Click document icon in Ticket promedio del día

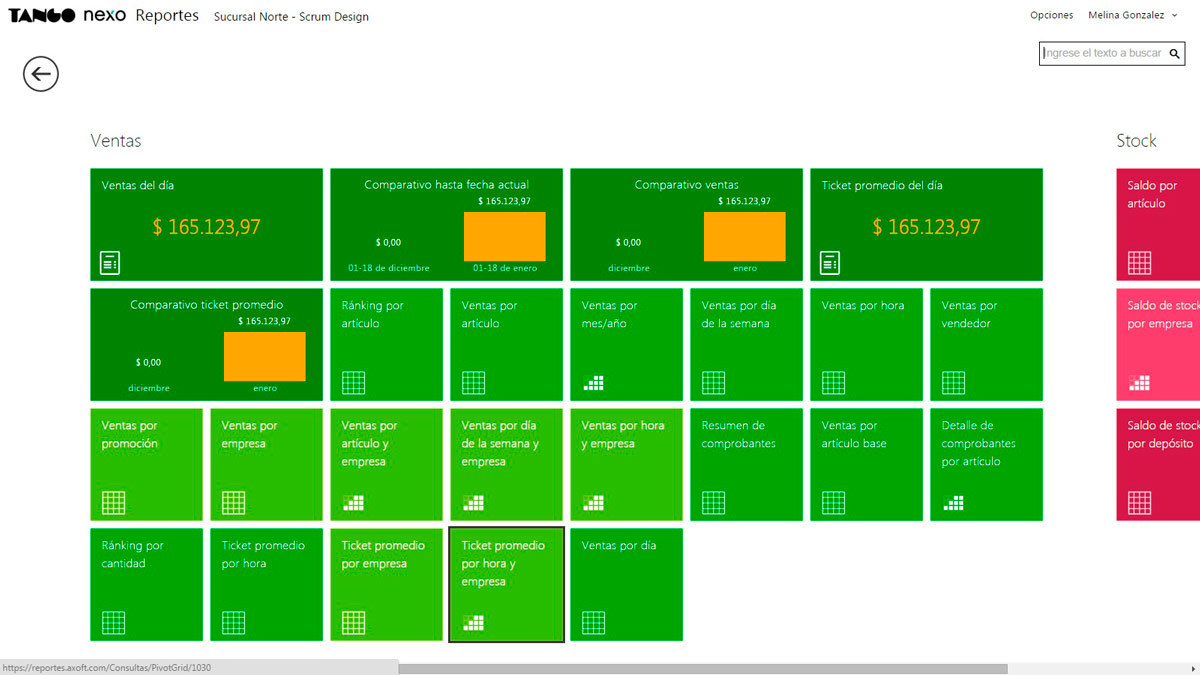point(830,263)
